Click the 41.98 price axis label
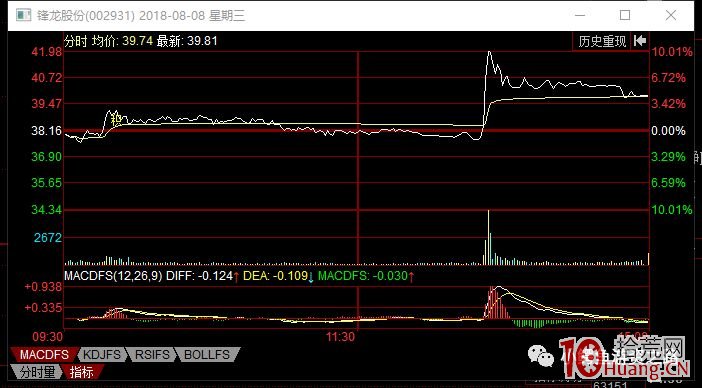Screen dimensions: 702x388 coord(47,51)
